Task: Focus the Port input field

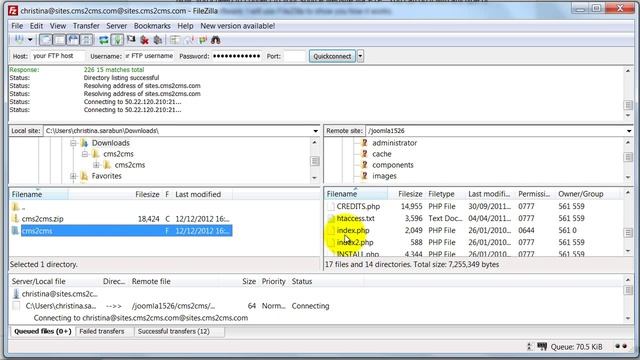Action: pos(294,56)
